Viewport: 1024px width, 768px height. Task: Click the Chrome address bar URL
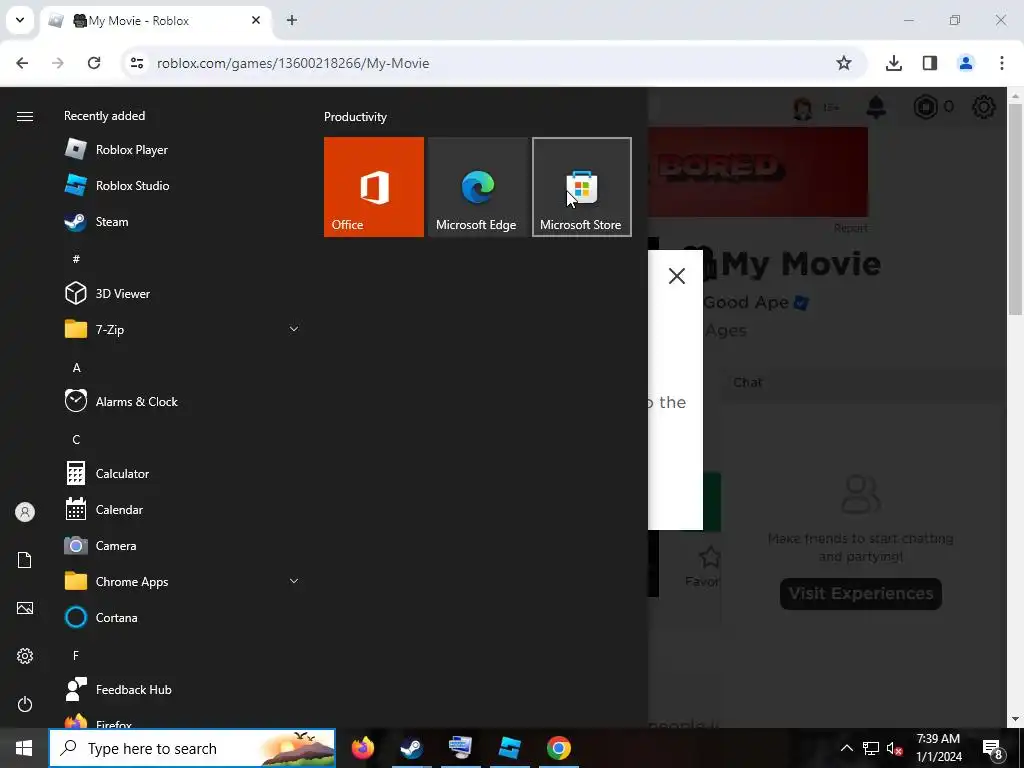(x=293, y=63)
